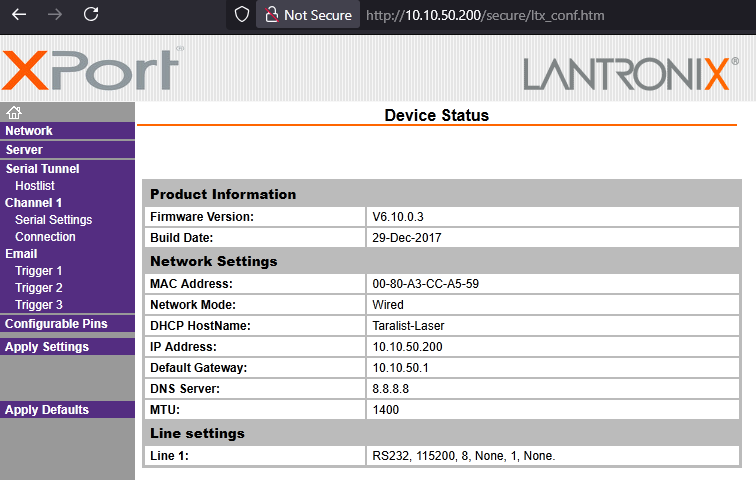Click the Default Gateway label
The image size is (756, 480).
(x=198, y=368)
